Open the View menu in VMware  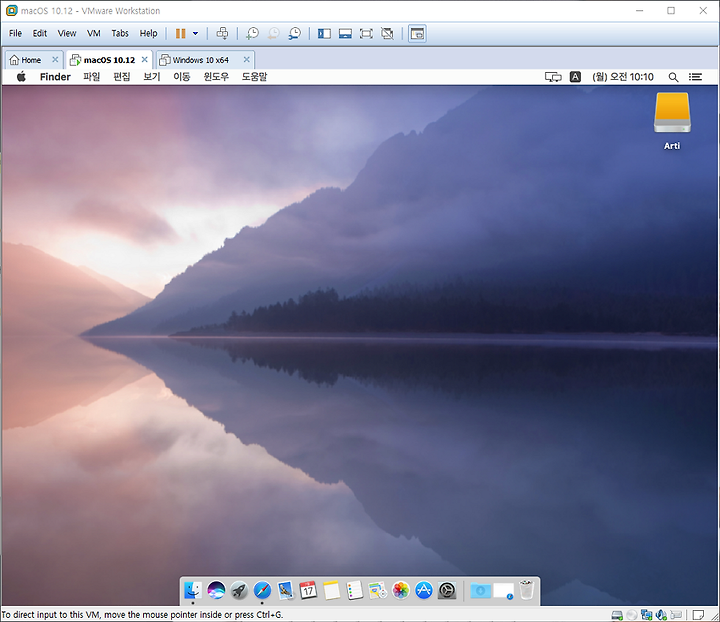(x=67, y=34)
